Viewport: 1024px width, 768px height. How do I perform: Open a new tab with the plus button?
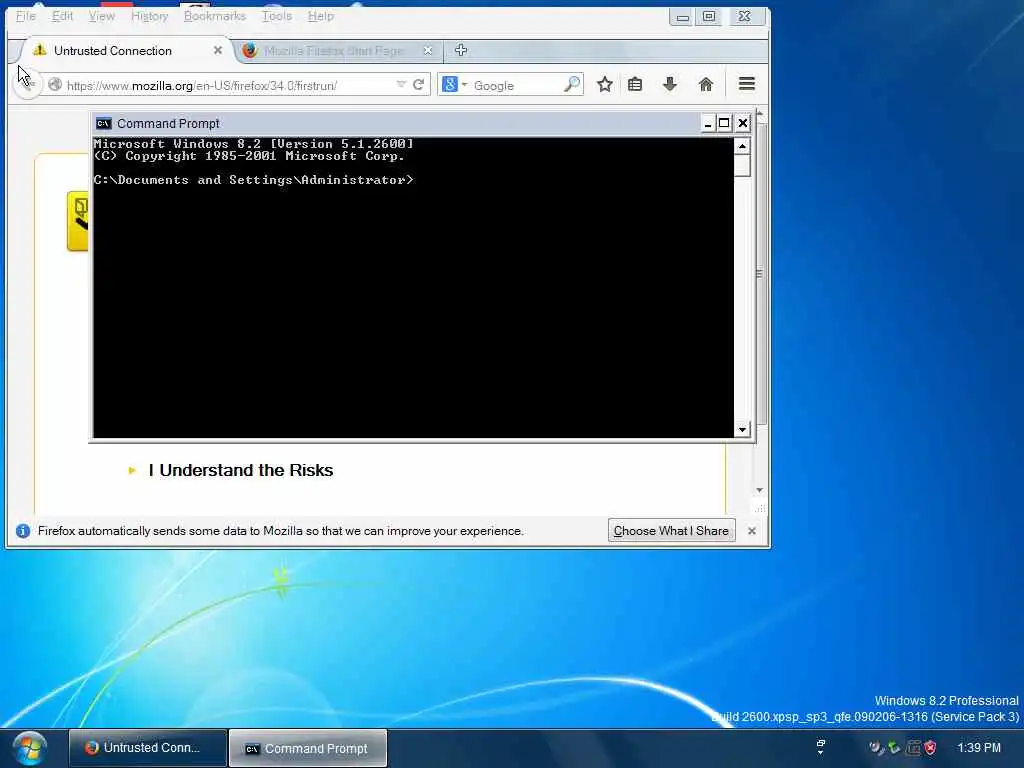pos(461,50)
